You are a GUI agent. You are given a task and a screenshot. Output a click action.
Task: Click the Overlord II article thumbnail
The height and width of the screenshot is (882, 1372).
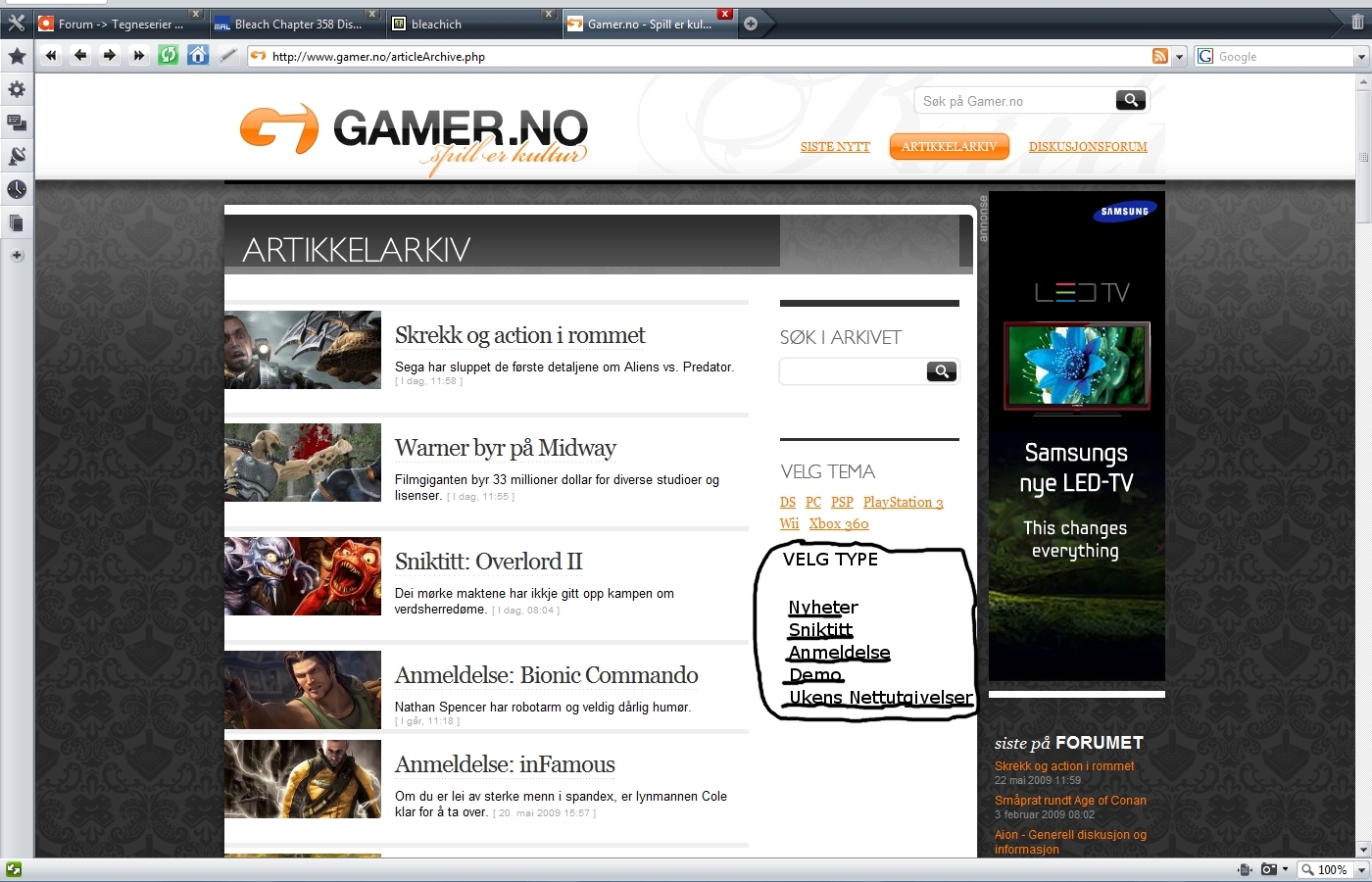pos(303,576)
